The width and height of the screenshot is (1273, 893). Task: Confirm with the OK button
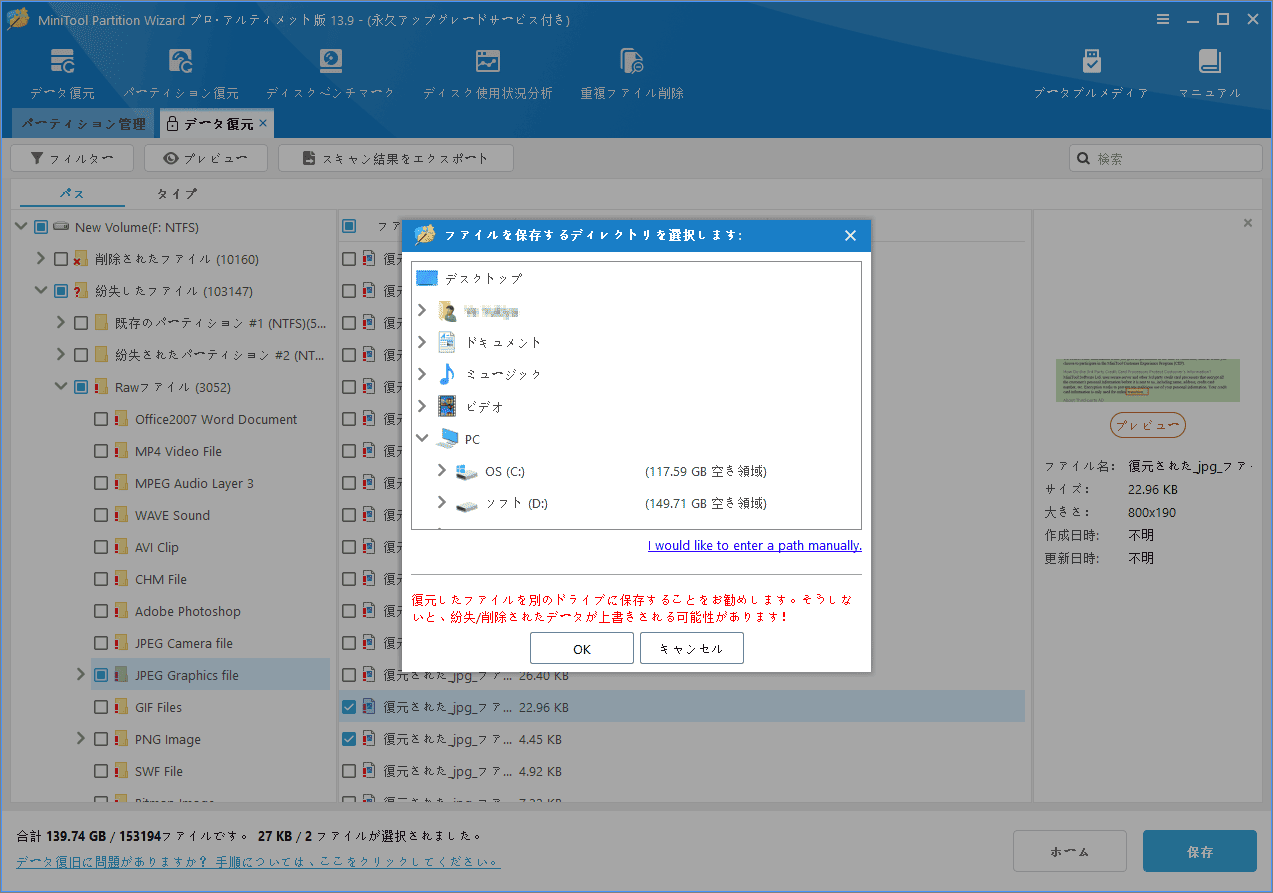click(582, 649)
